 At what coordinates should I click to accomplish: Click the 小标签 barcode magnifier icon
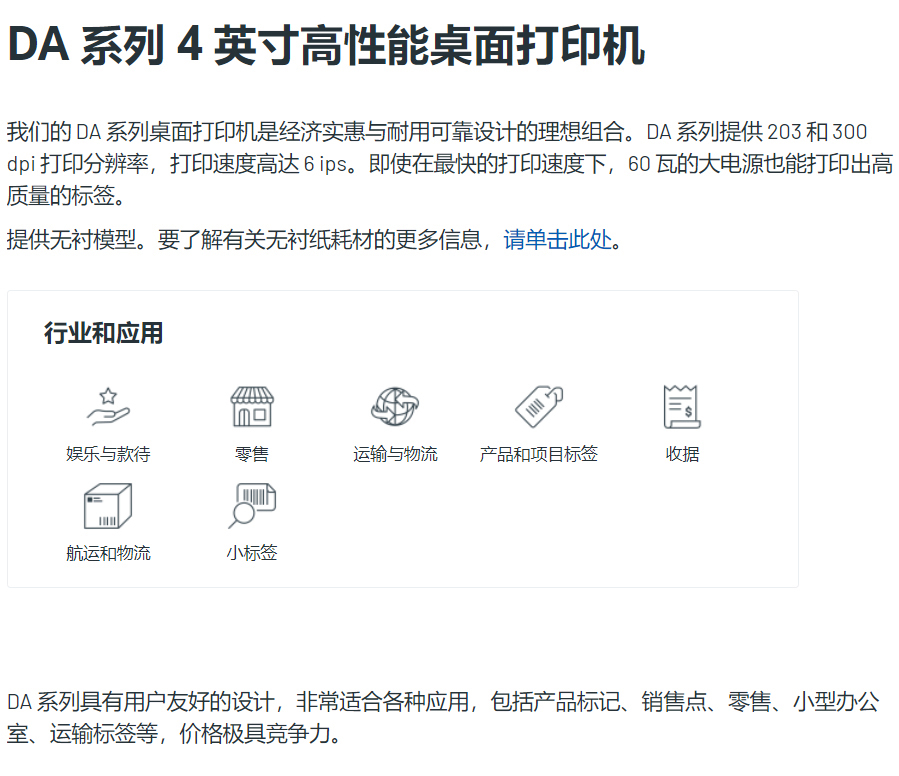tap(252, 506)
